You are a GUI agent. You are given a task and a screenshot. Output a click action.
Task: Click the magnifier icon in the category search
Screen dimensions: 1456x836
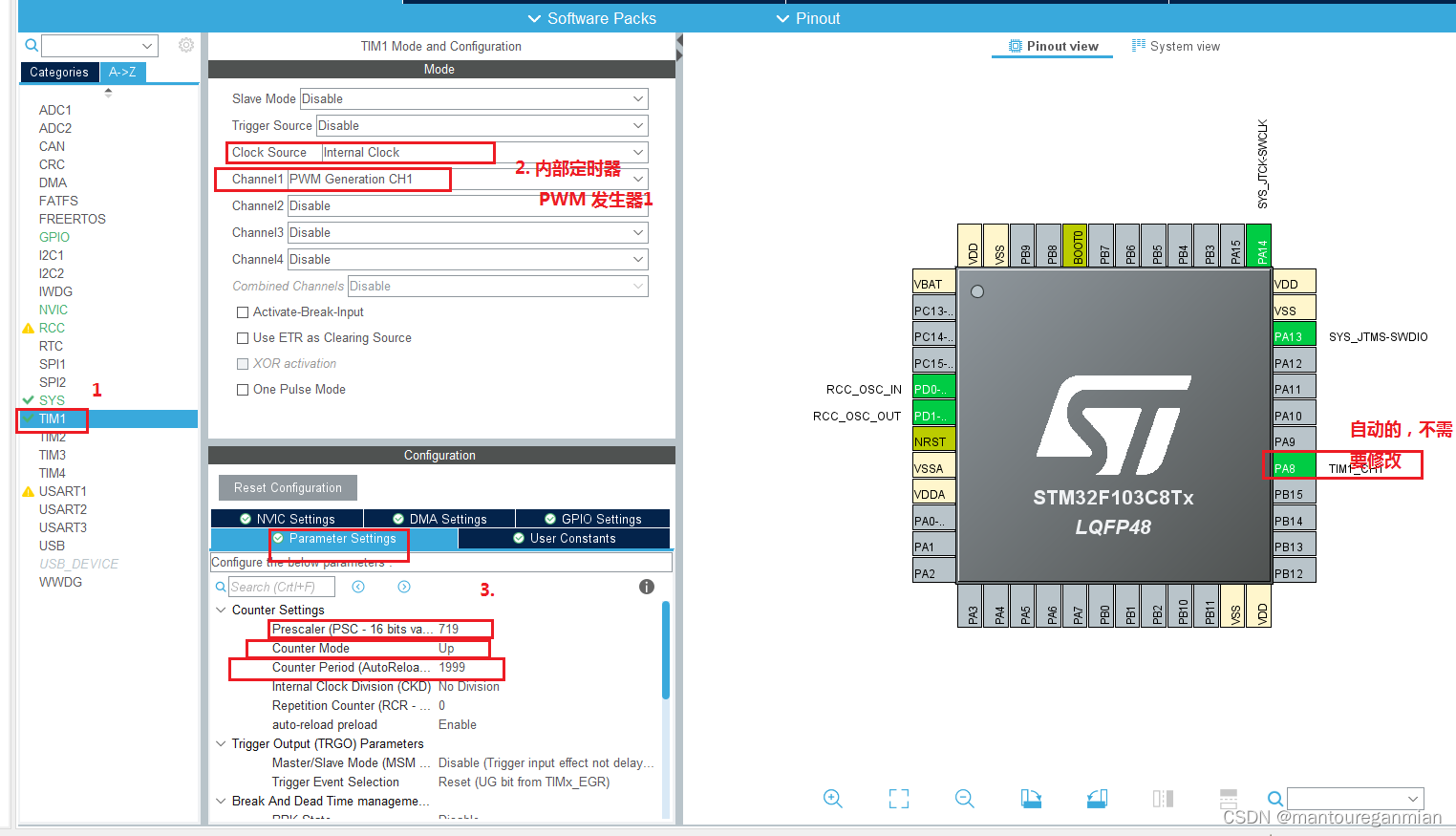pyautogui.click(x=32, y=45)
